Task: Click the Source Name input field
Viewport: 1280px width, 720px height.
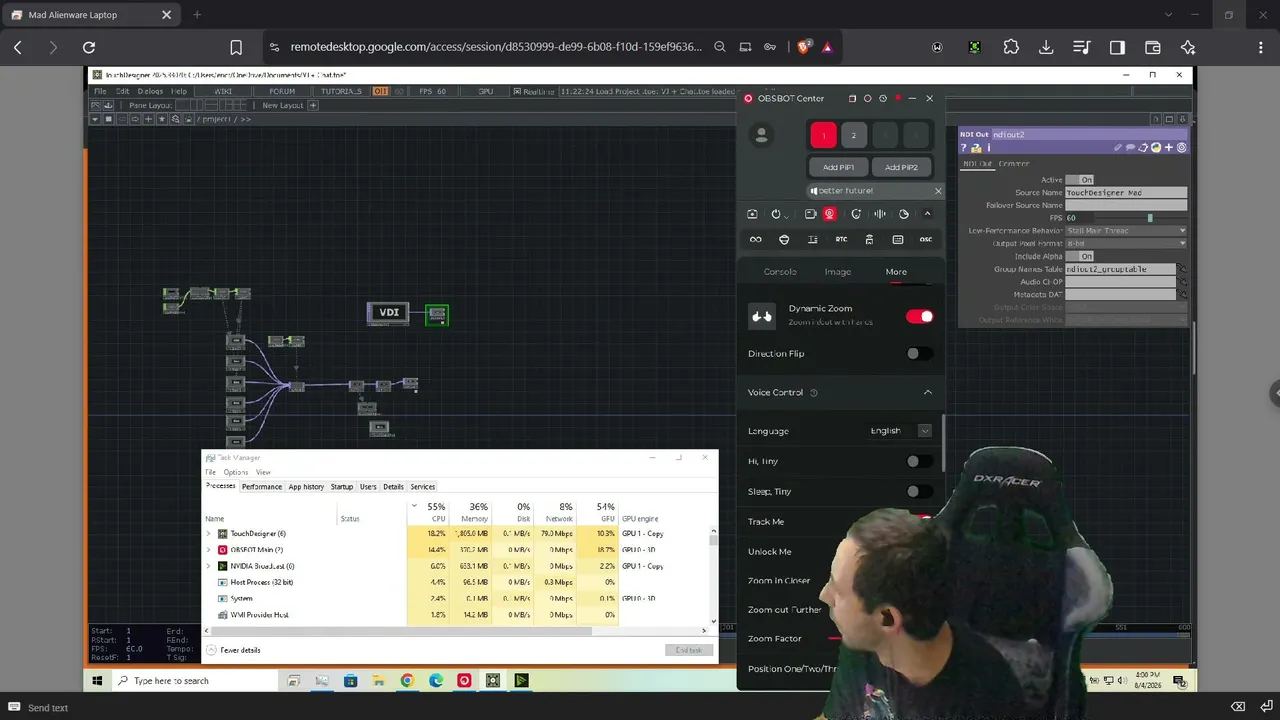Action: (x=1126, y=193)
